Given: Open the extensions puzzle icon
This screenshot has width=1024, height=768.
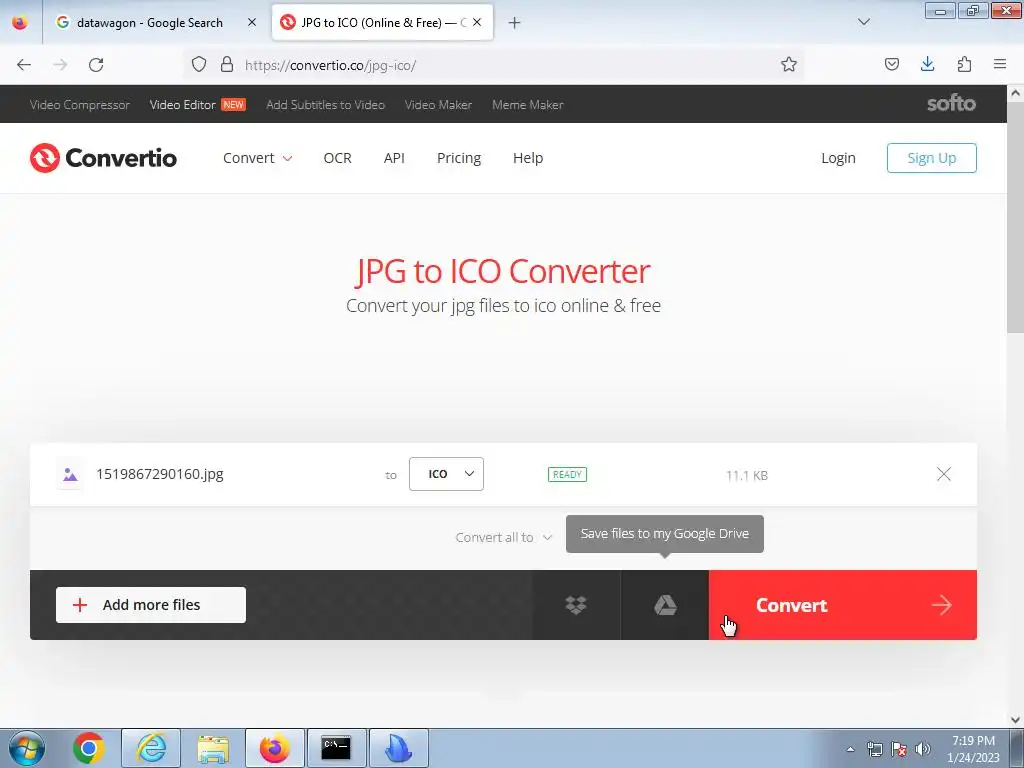Looking at the screenshot, I should coord(964,65).
